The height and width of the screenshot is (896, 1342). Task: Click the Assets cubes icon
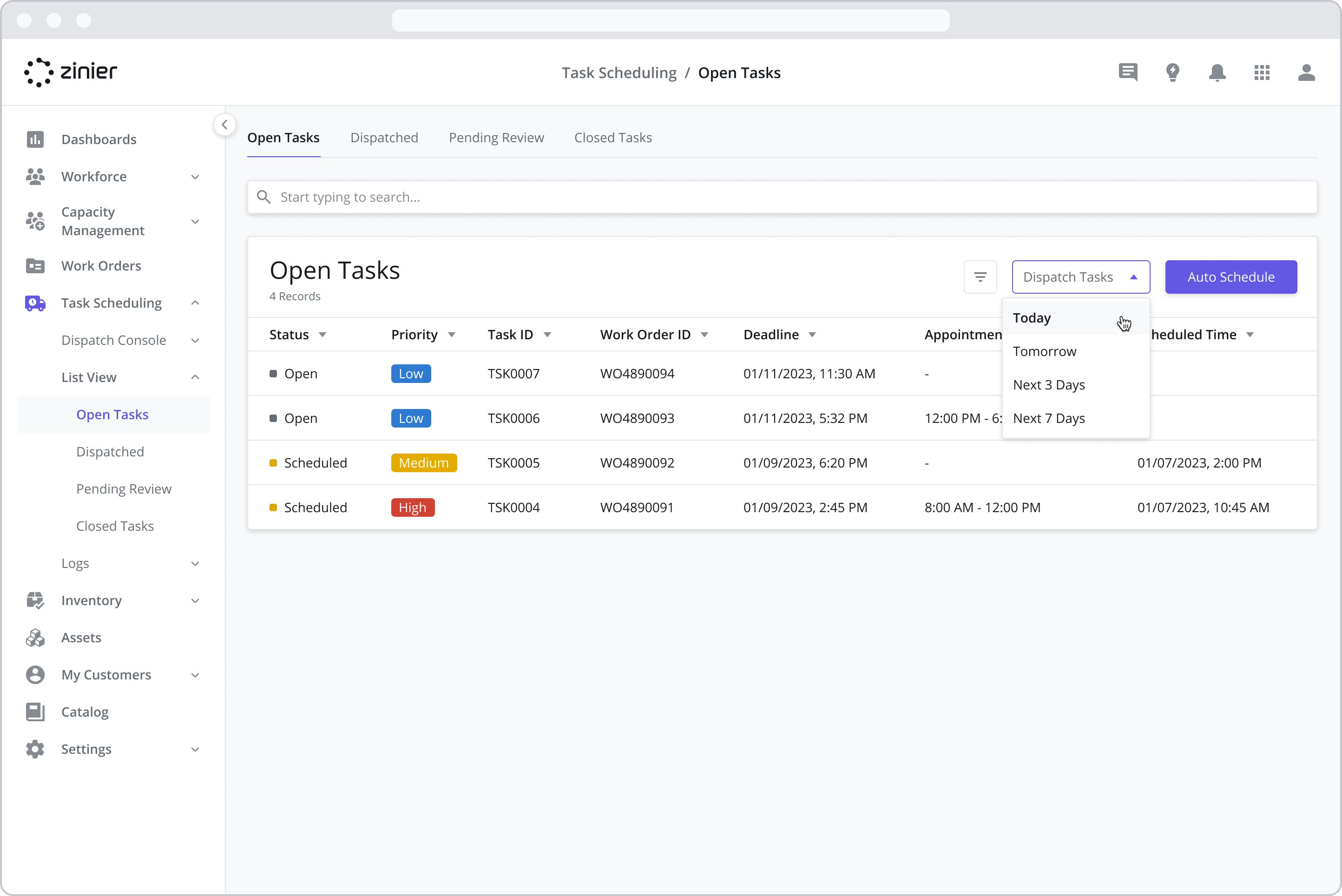pyautogui.click(x=35, y=638)
